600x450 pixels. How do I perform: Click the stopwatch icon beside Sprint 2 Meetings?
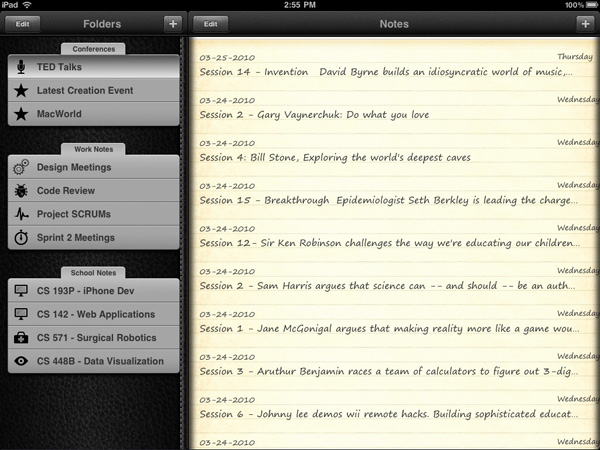point(21,238)
